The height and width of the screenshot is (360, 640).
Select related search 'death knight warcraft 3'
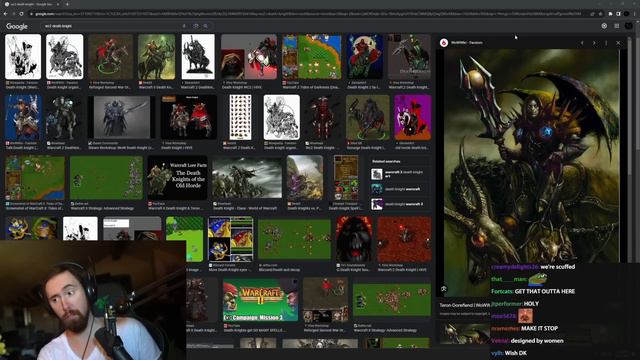(x=400, y=204)
